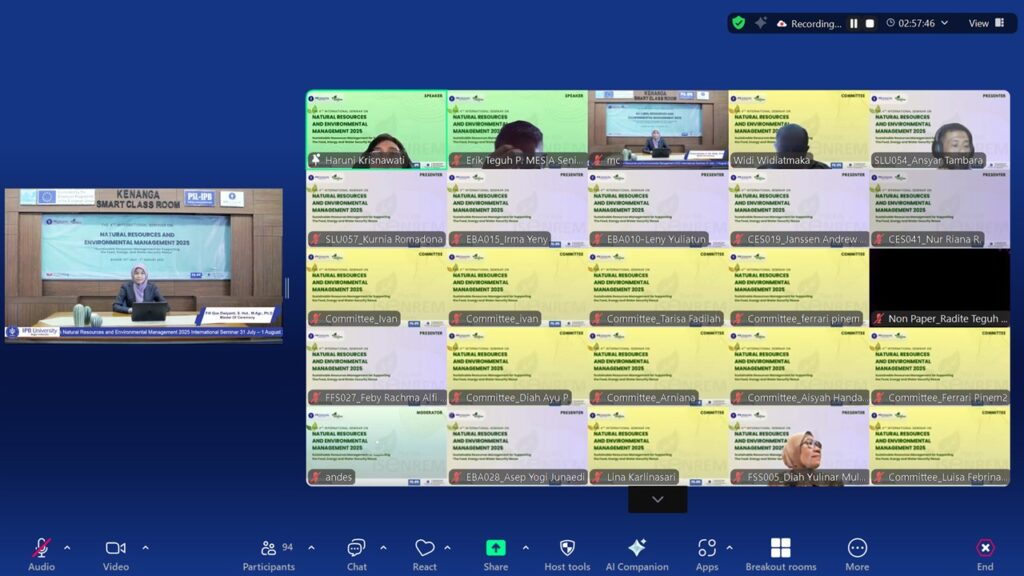Open the View layout menu
1024x576 pixels.
(985, 23)
